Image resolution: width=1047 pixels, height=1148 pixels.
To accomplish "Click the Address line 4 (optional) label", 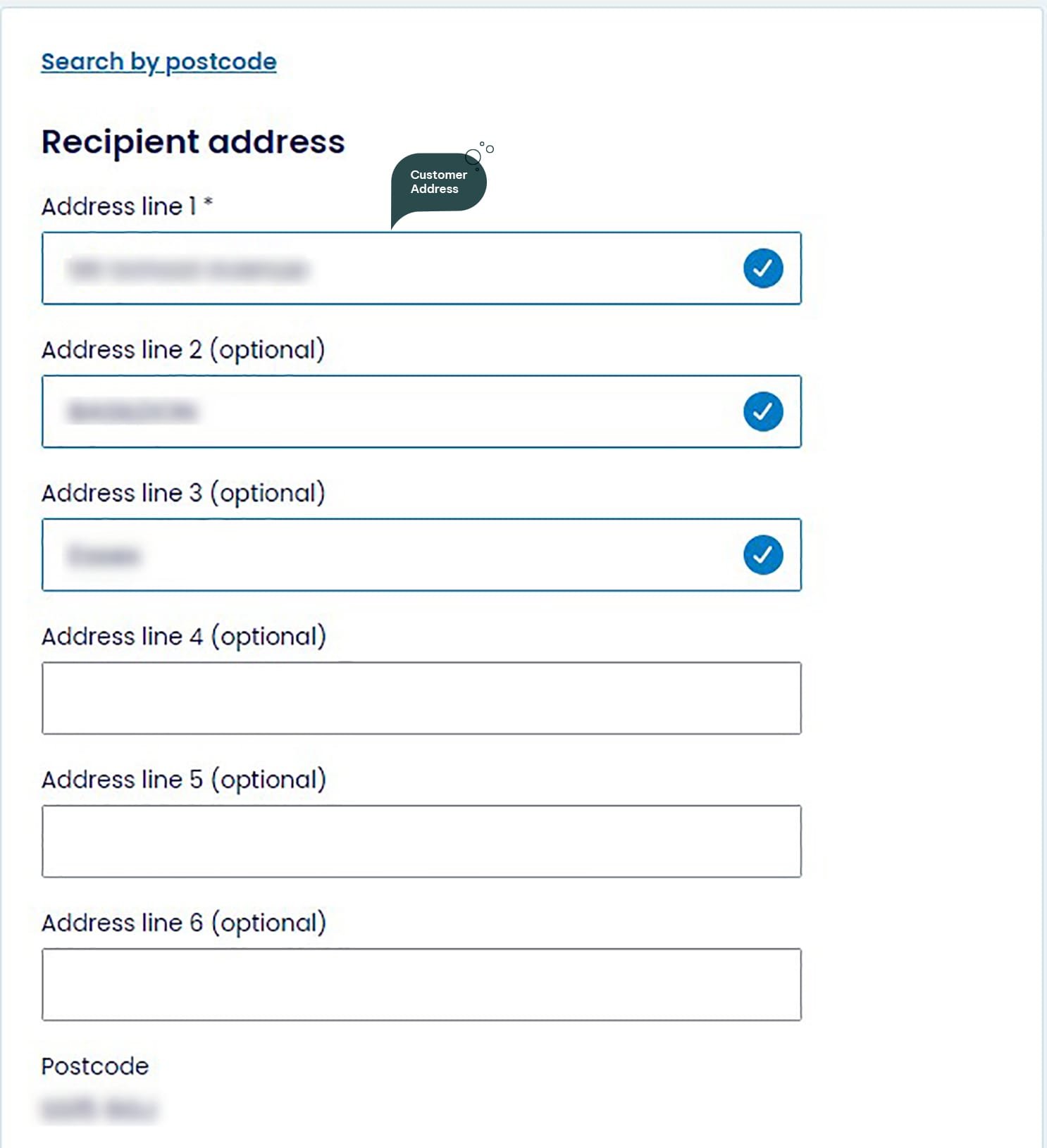I will point(183,637).
